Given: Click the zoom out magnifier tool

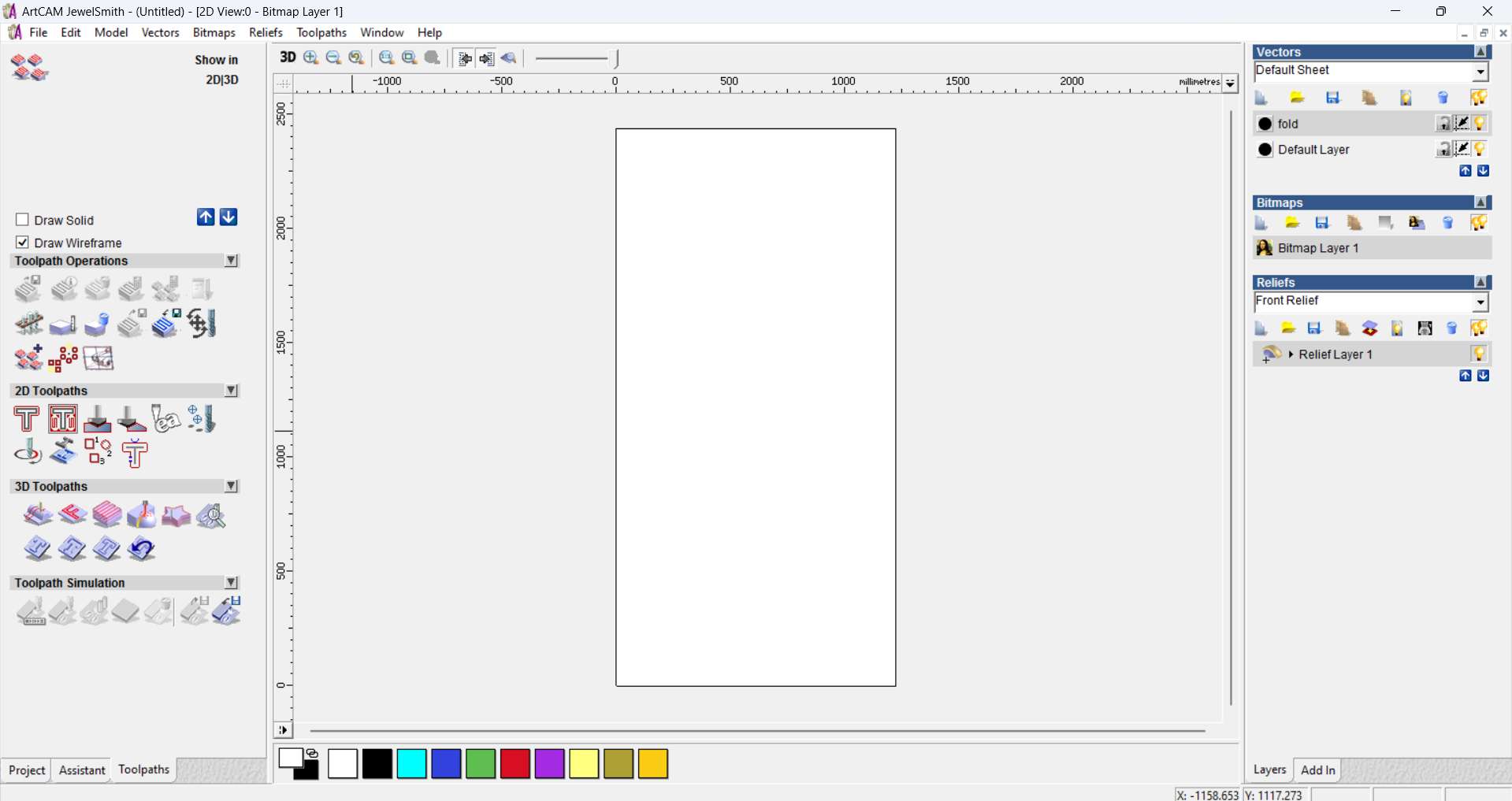Looking at the screenshot, I should pos(334,58).
